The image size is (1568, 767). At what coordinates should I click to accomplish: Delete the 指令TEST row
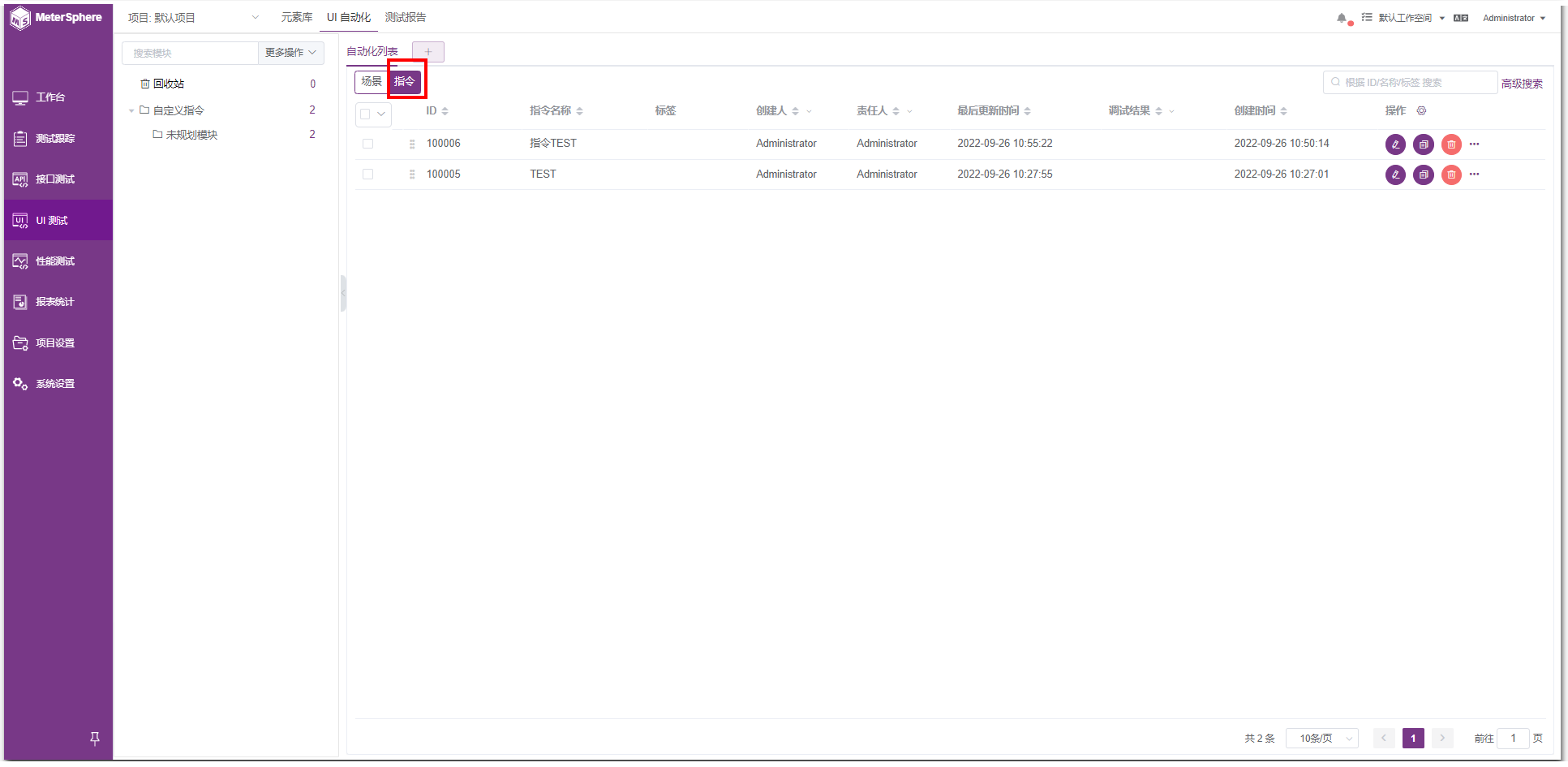click(x=1451, y=144)
